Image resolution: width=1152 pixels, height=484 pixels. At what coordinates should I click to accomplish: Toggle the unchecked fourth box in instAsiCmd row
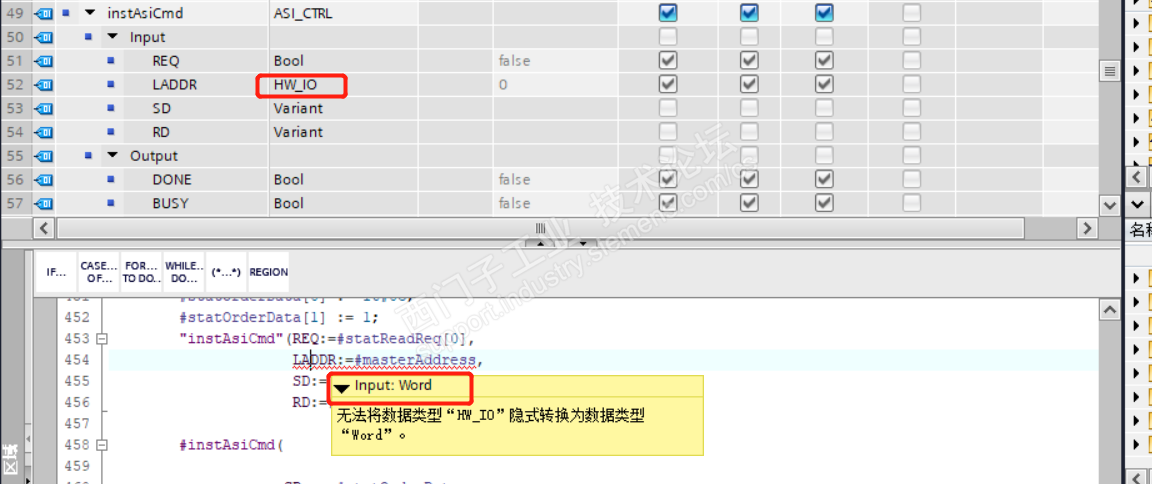(x=911, y=12)
